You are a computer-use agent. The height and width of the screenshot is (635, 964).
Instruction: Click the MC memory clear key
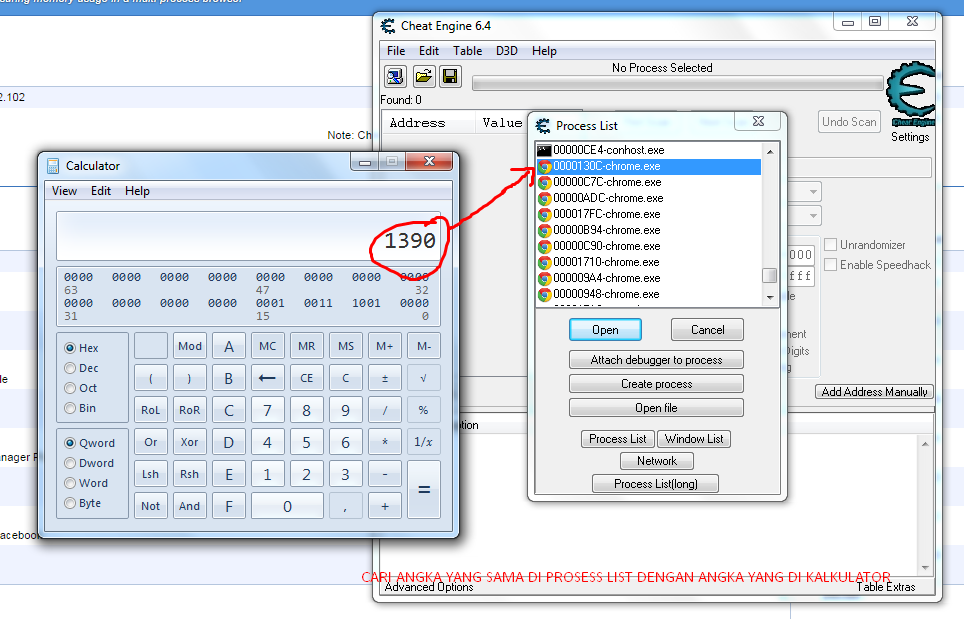coord(267,346)
